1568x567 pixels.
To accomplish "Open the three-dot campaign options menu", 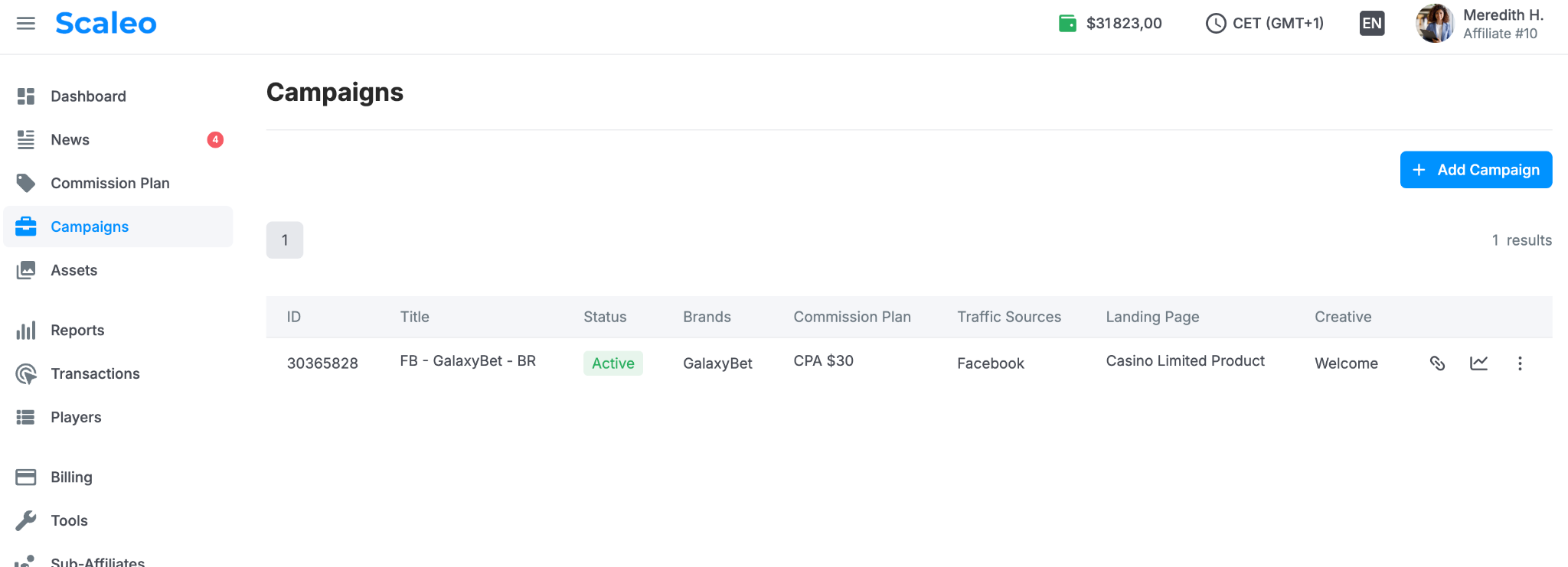I will point(1520,363).
